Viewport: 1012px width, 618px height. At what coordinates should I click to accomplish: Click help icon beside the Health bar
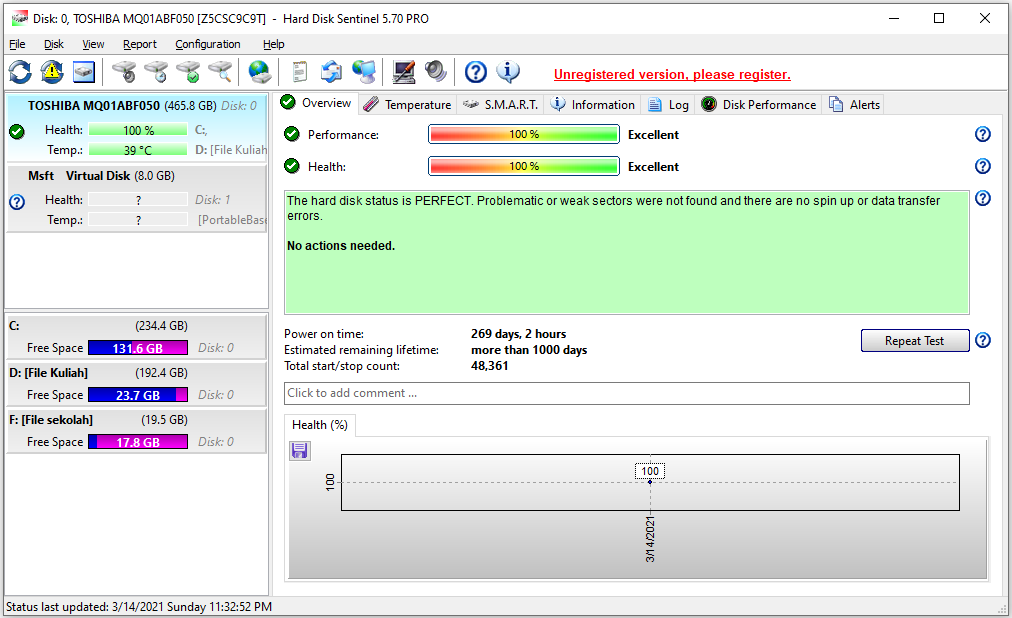[982, 166]
